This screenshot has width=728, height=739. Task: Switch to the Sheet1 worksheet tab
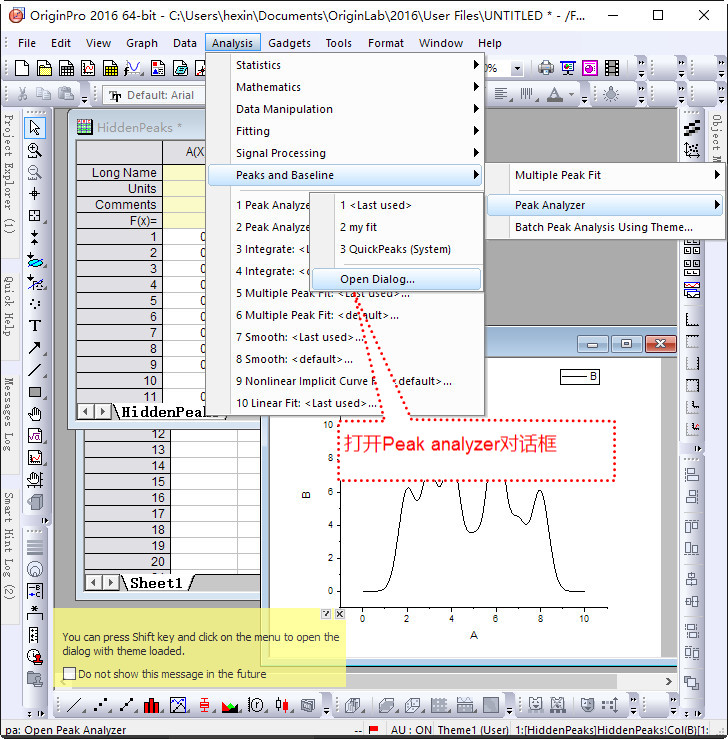(156, 583)
